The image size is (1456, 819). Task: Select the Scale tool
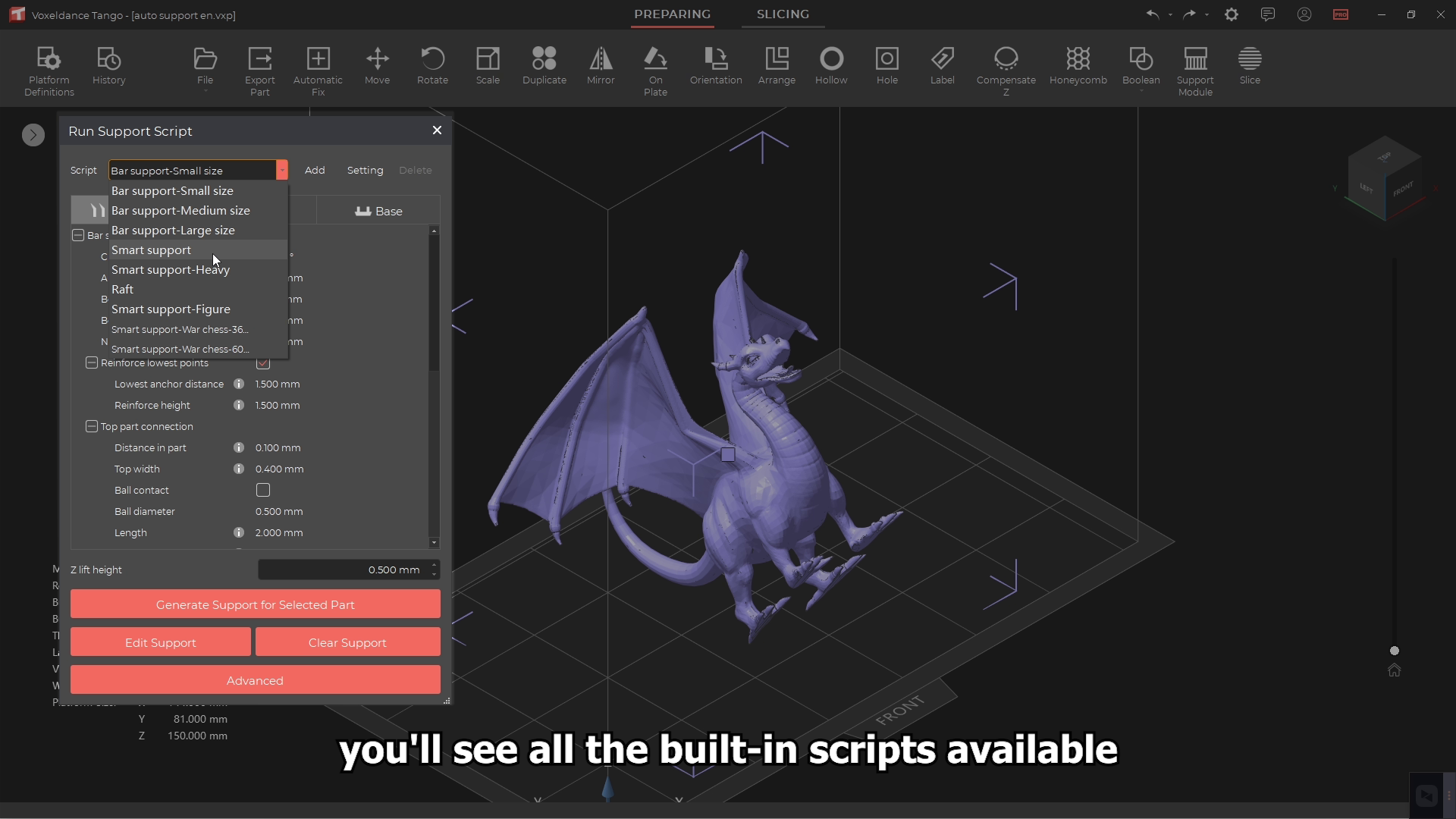[488, 66]
